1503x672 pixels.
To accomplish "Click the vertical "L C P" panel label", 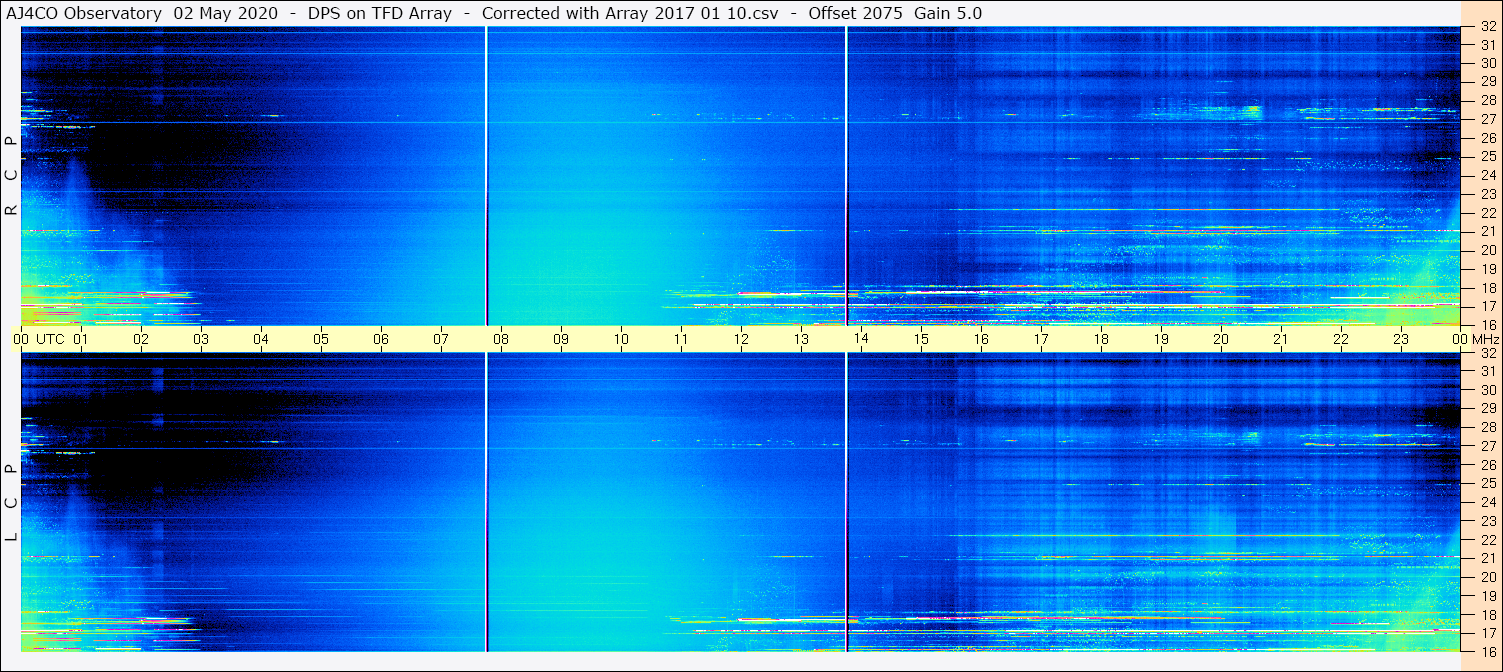I will tap(11, 503).
